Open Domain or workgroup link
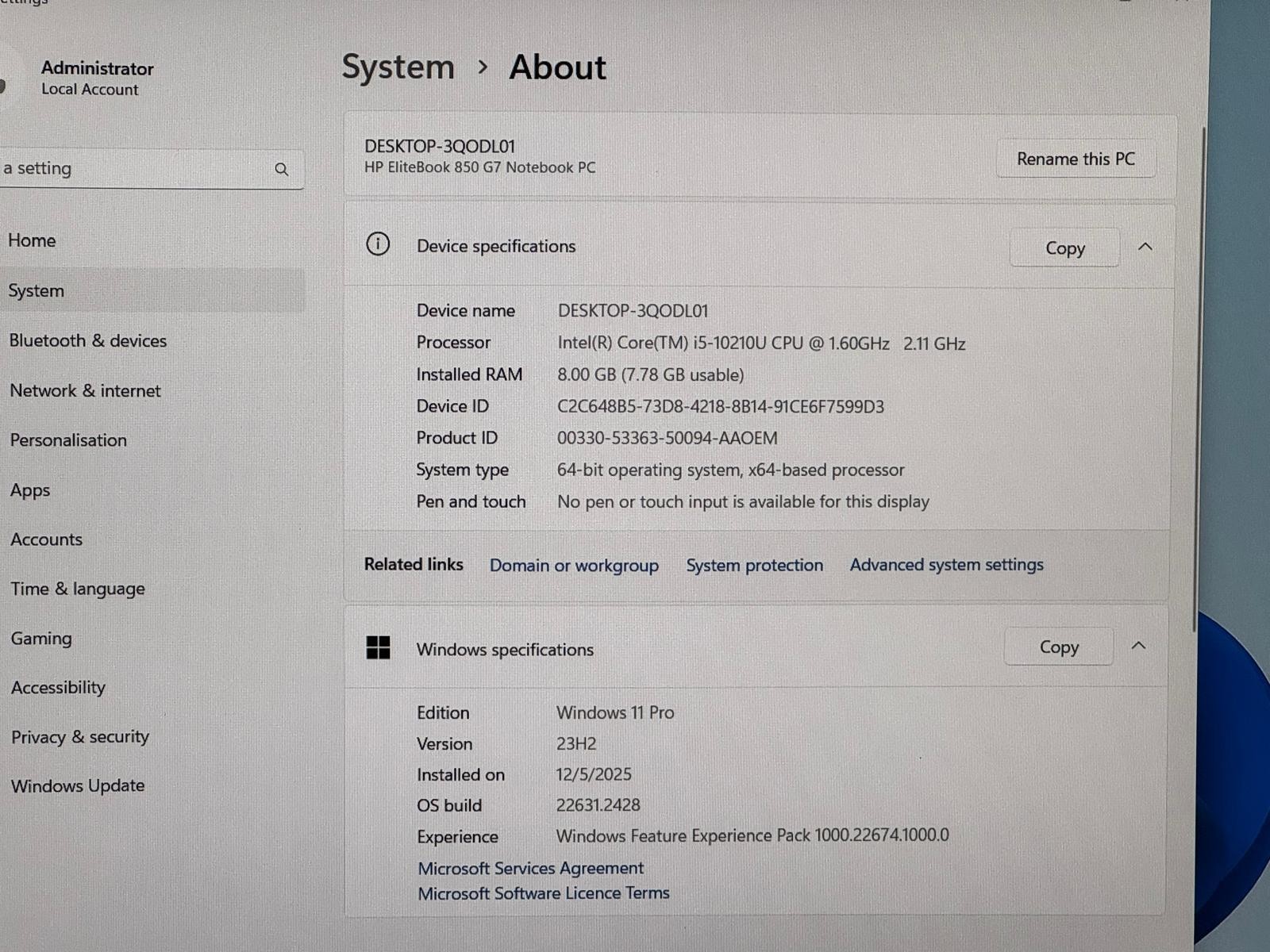The image size is (1270, 952). click(x=574, y=566)
